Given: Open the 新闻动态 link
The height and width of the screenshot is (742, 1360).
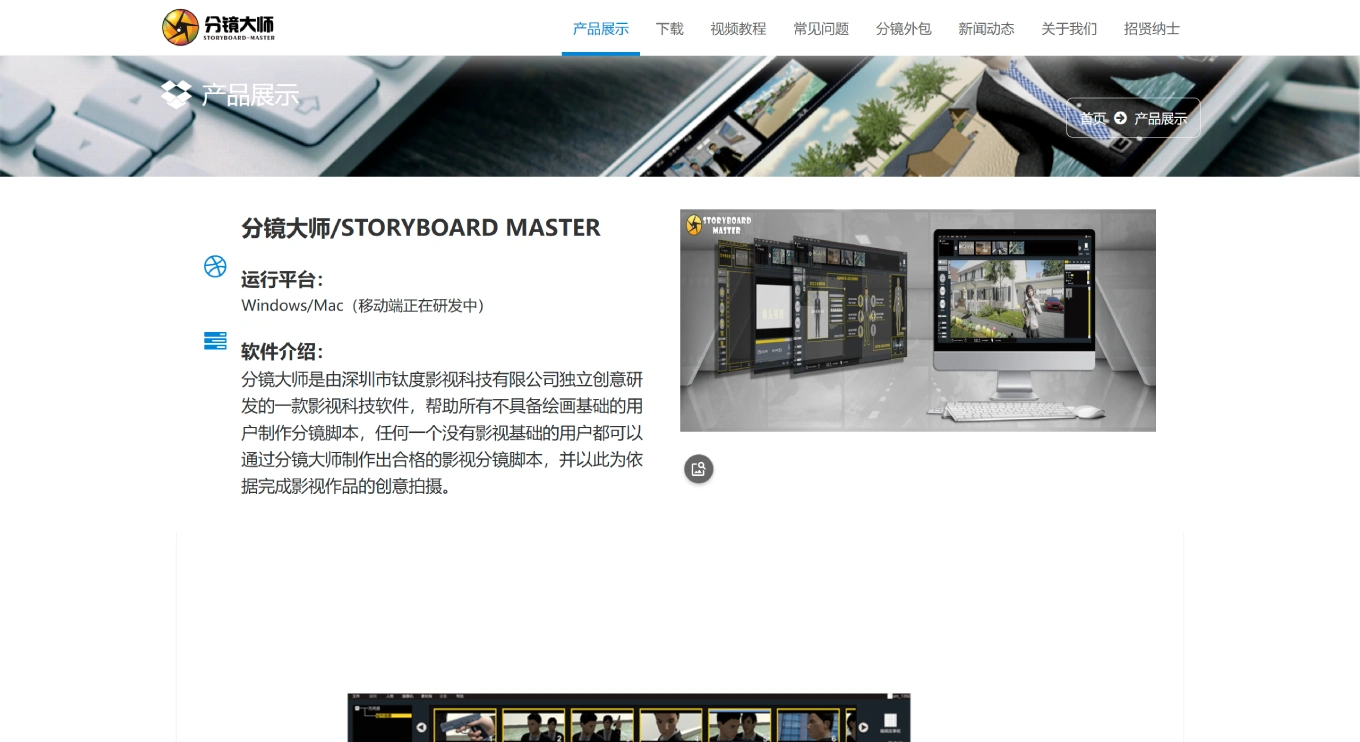Looking at the screenshot, I should (986, 28).
